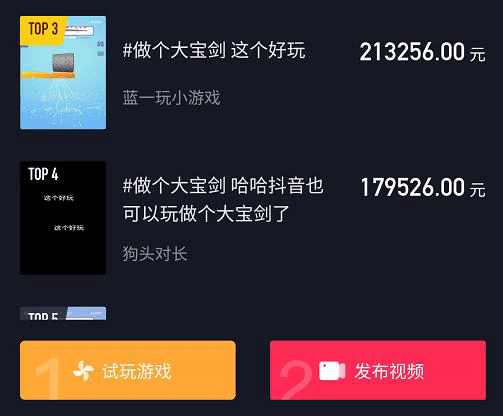
Task: Click the faded number 2 on red button
Action: tap(296, 380)
